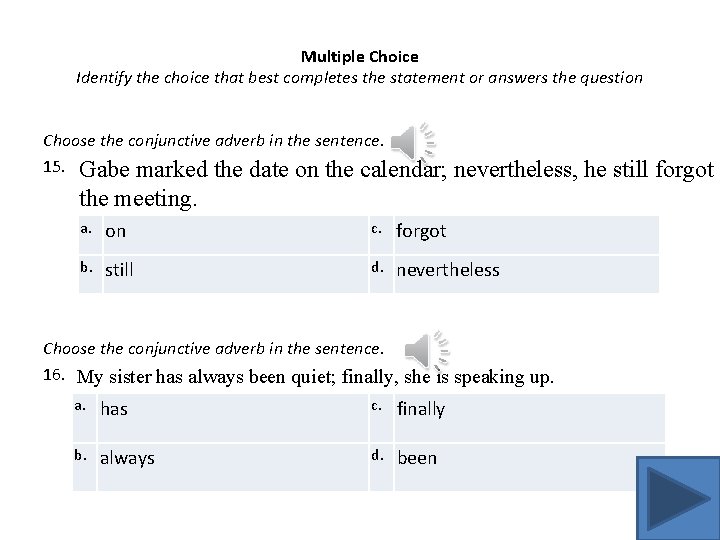Screen dimensions: 720x540
Task: Click the 'Identify the choice' subtitle text
Action: tap(360, 77)
